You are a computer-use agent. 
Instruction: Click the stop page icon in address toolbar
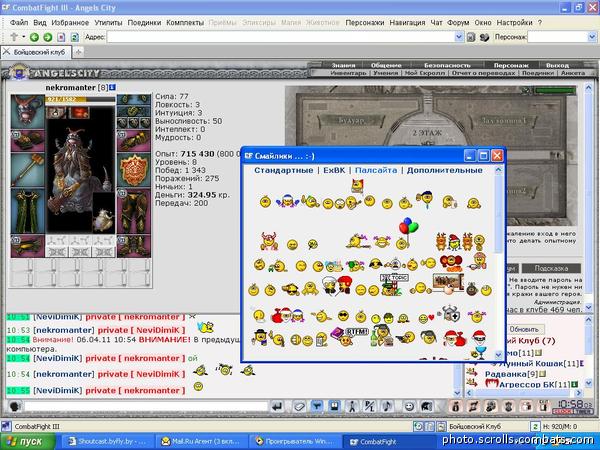click(x=61, y=37)
